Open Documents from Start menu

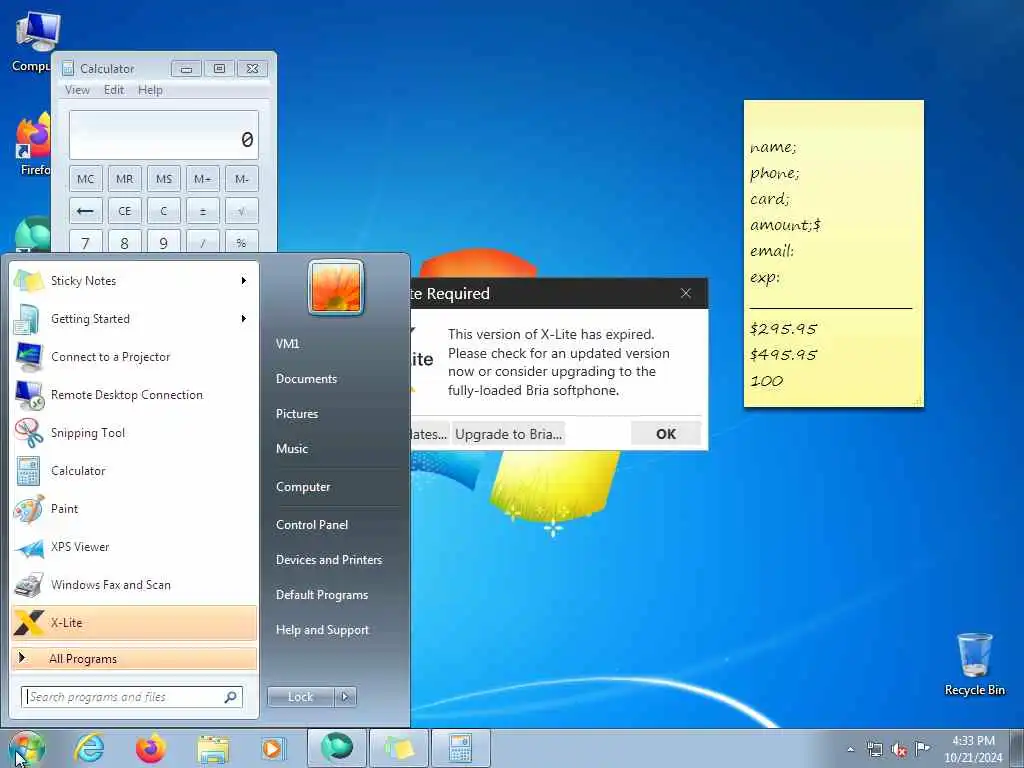pos(306,379)
